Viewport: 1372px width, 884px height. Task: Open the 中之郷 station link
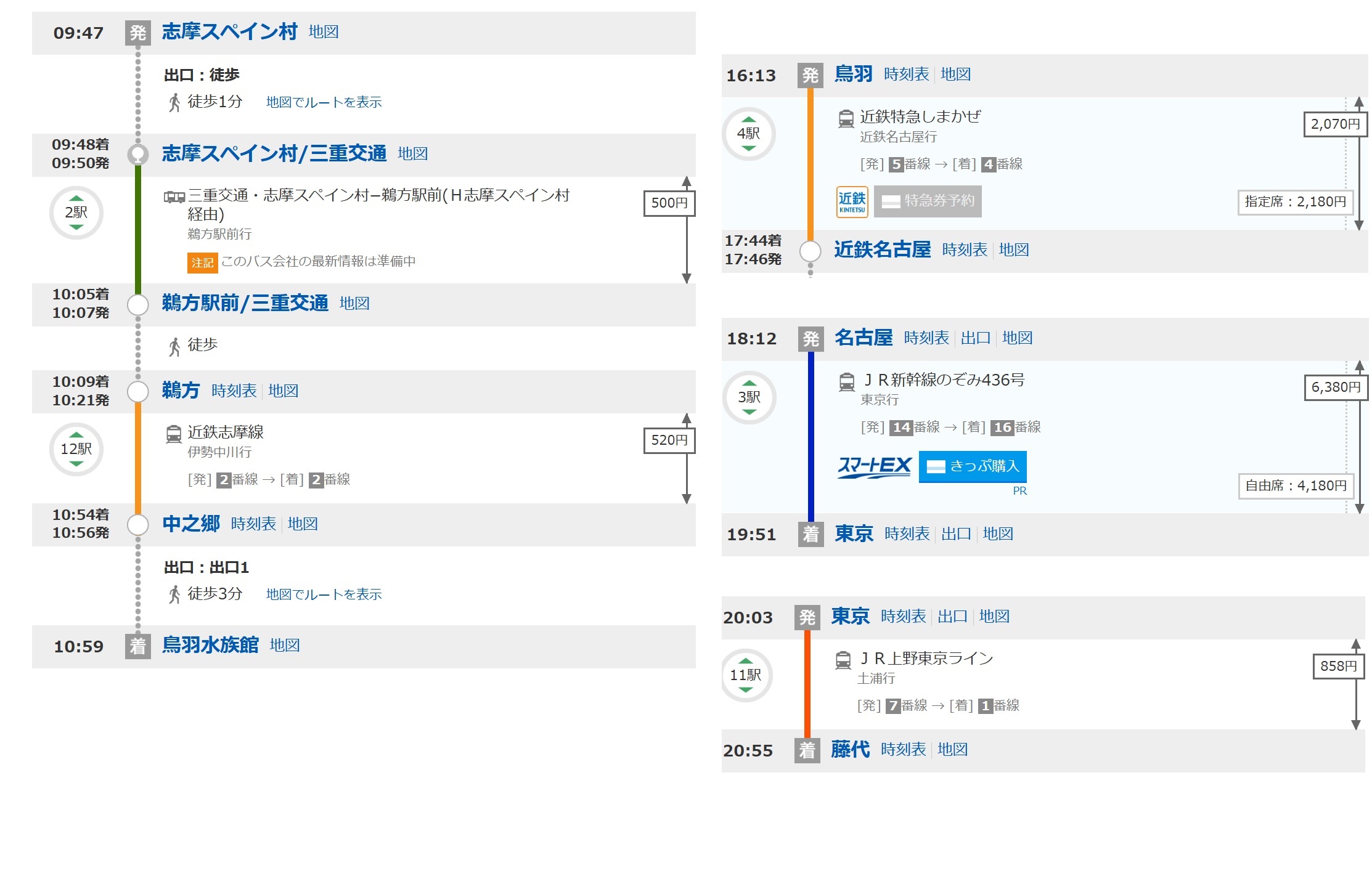point(190,524)
